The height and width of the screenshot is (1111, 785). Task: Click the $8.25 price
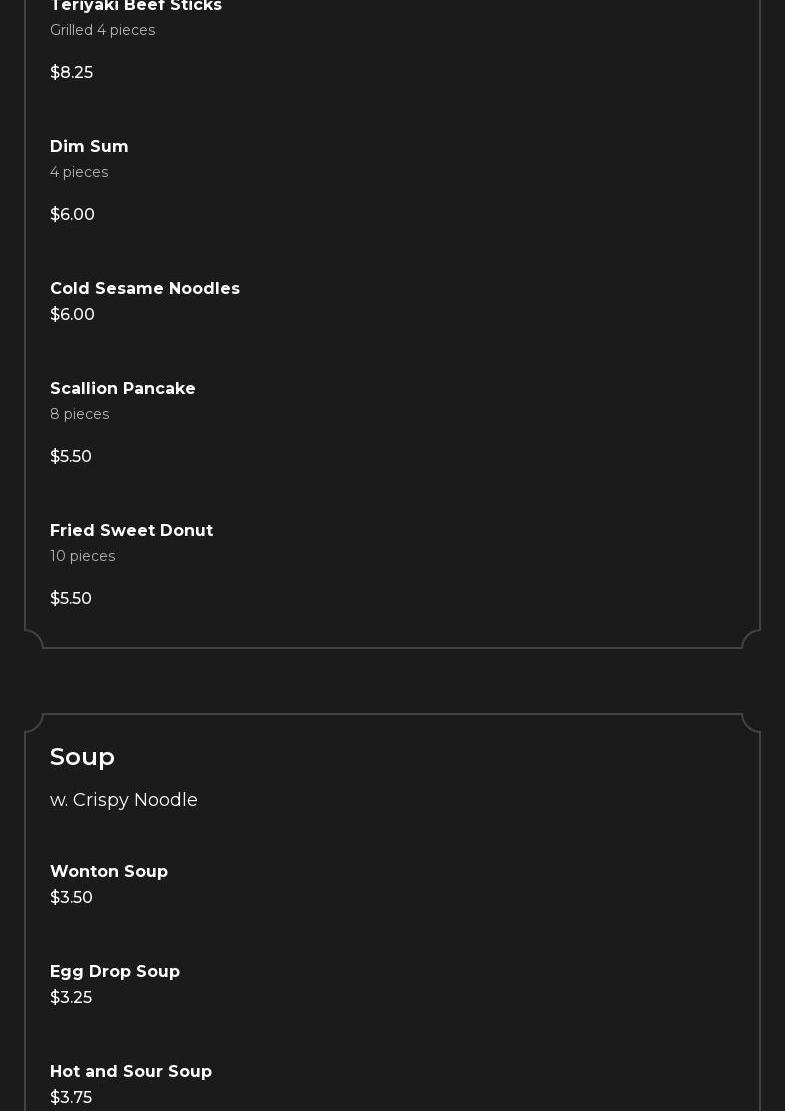pos(71,73)
